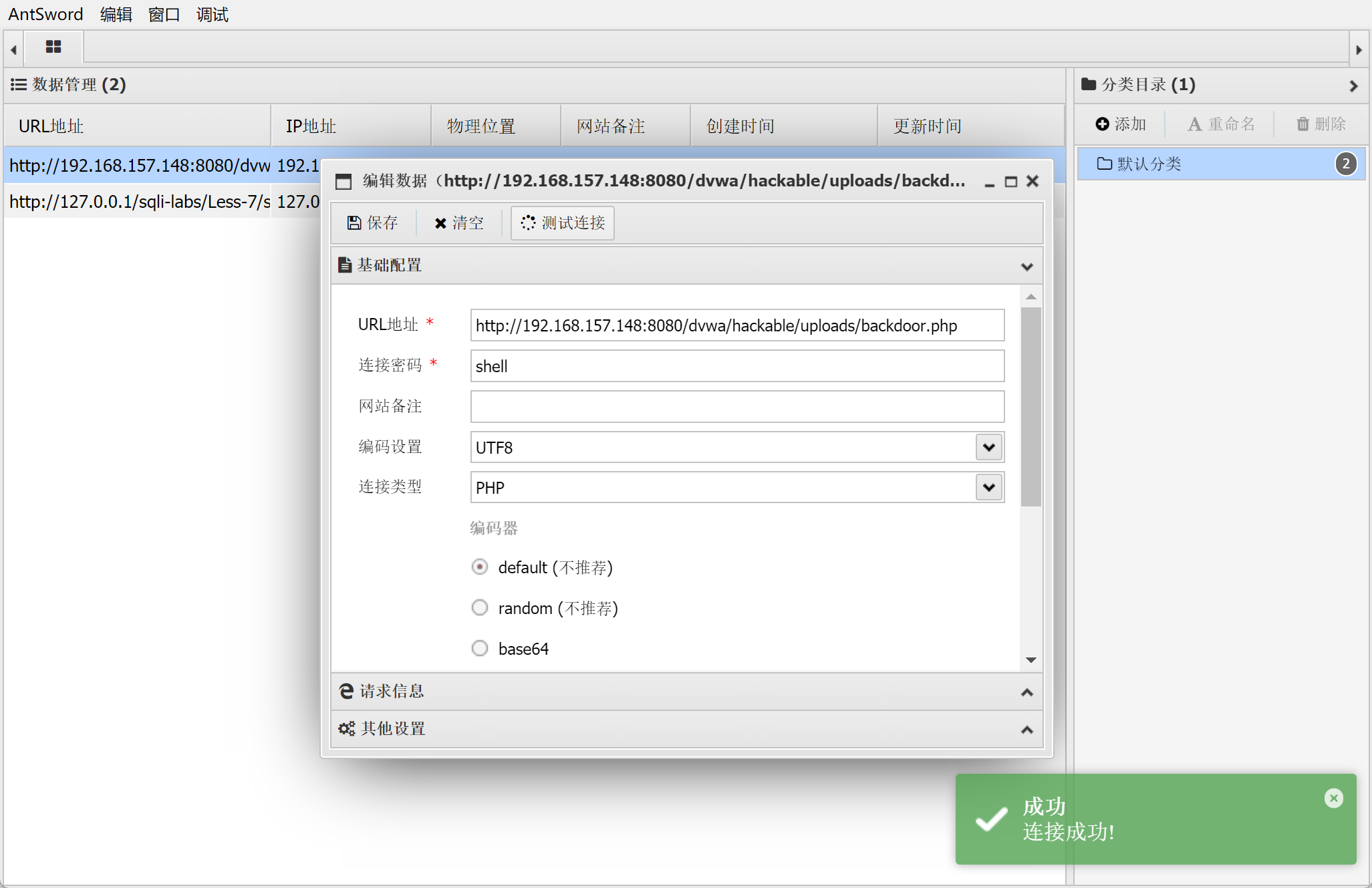Click the 物理位置 column header
The height and width of the screenshot is (888, 1372).
tap(496, 126)
